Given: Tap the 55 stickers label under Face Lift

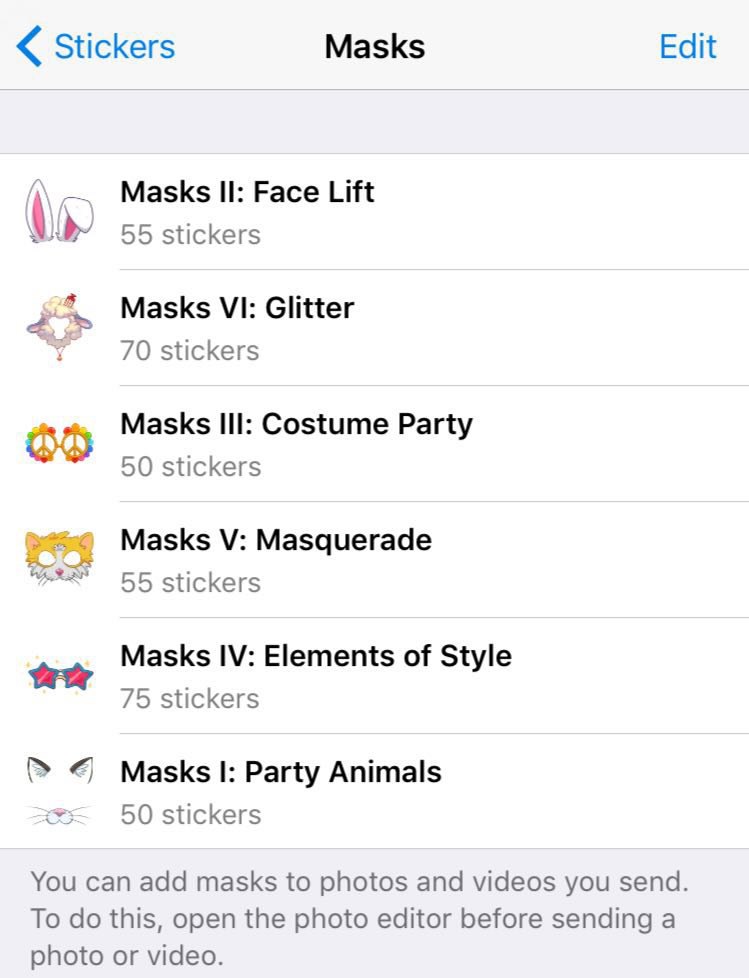Looking at the screenshot, I should (x=190, y=235).
